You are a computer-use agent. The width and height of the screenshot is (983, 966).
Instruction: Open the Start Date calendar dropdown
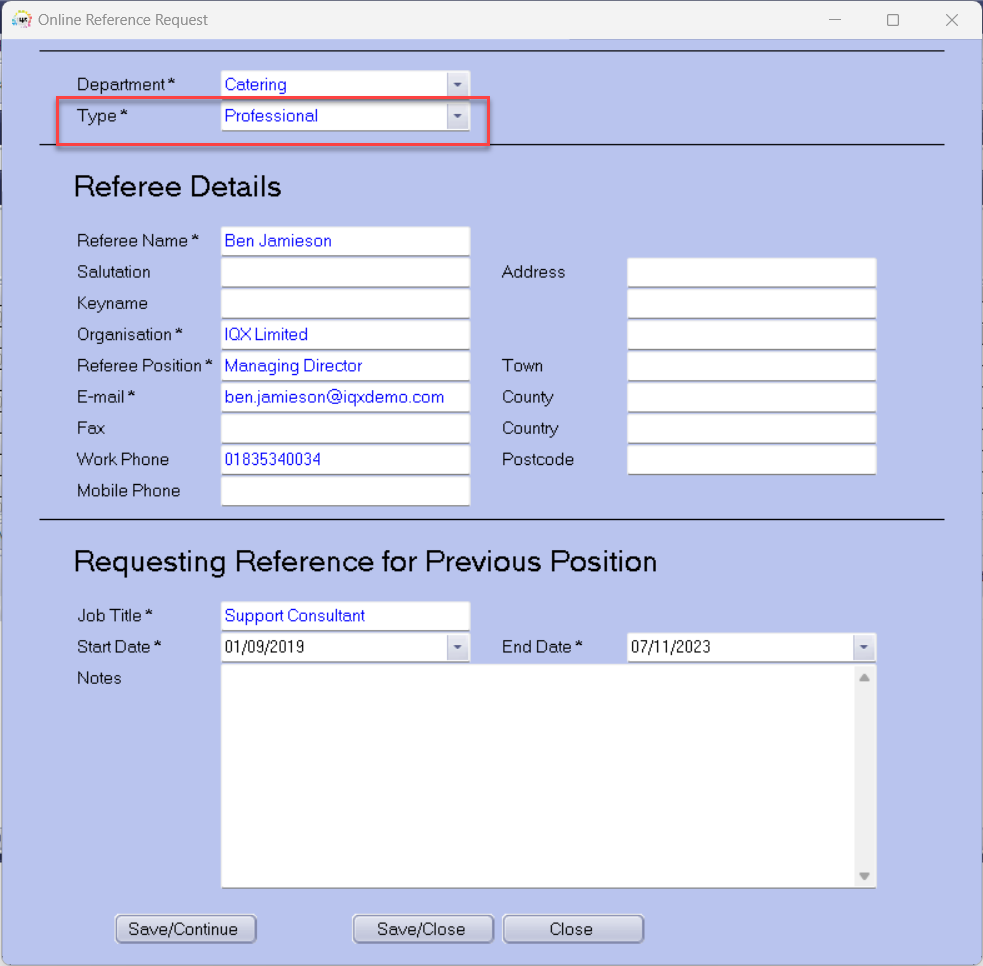click(x=458, y=647)
